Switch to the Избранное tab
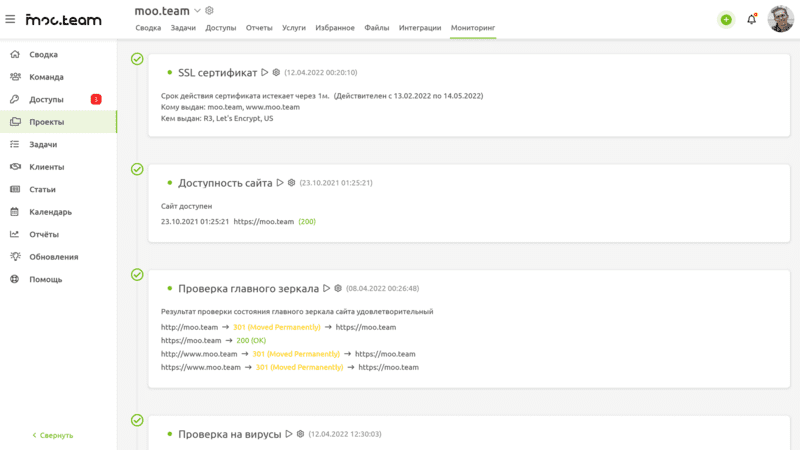This screenshot has width=800, height=450. pyautogui.click(x=335, y=28)
